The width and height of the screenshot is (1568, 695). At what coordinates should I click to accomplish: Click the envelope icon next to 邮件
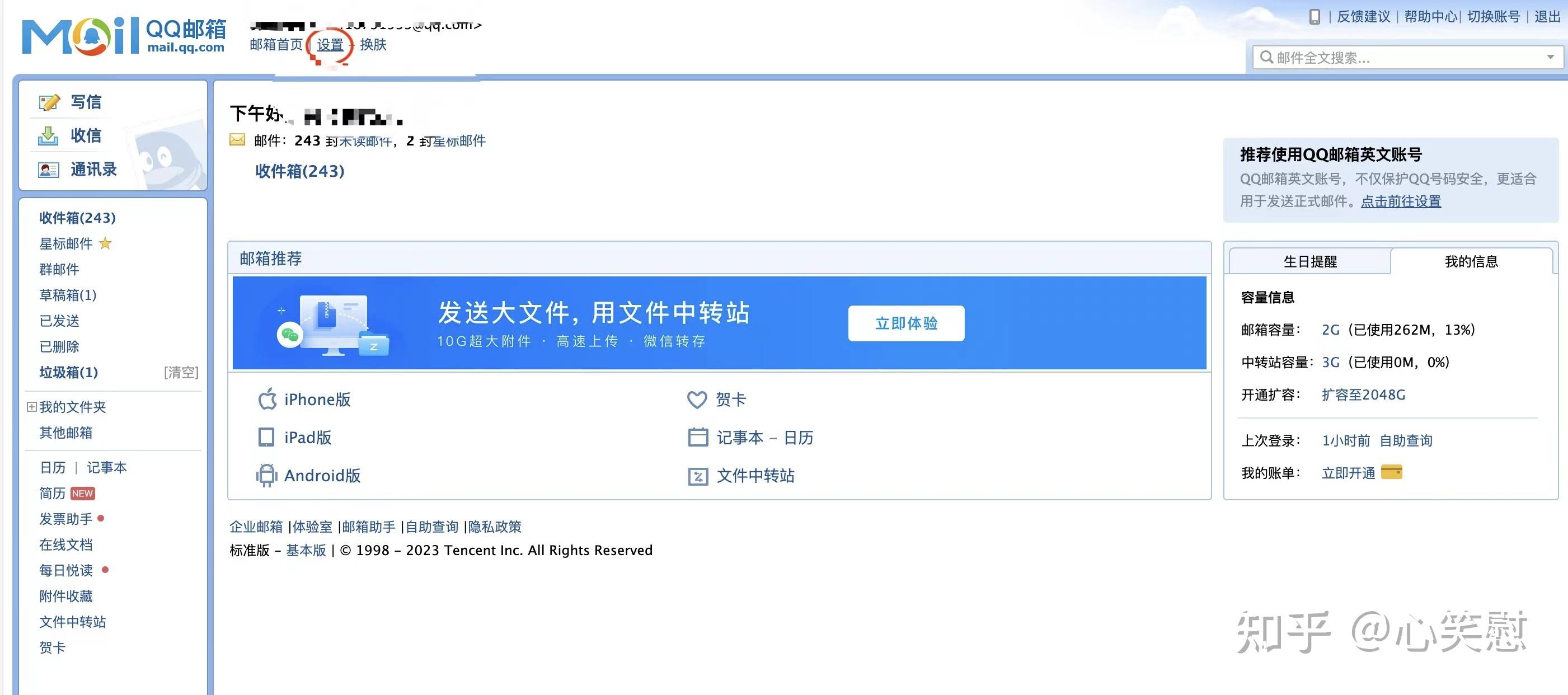[237, 140]
